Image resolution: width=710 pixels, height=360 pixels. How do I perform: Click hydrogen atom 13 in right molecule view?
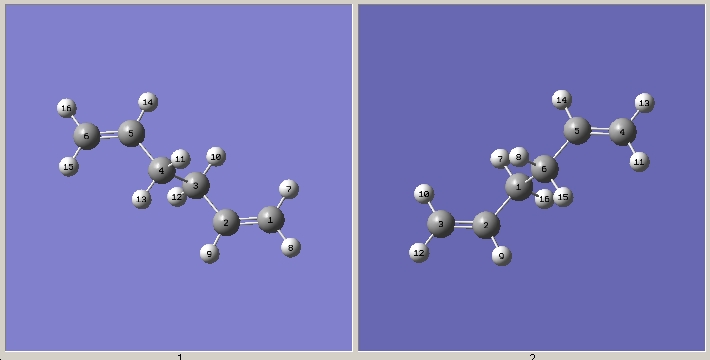pyautogui.click(x=644, y=103)
